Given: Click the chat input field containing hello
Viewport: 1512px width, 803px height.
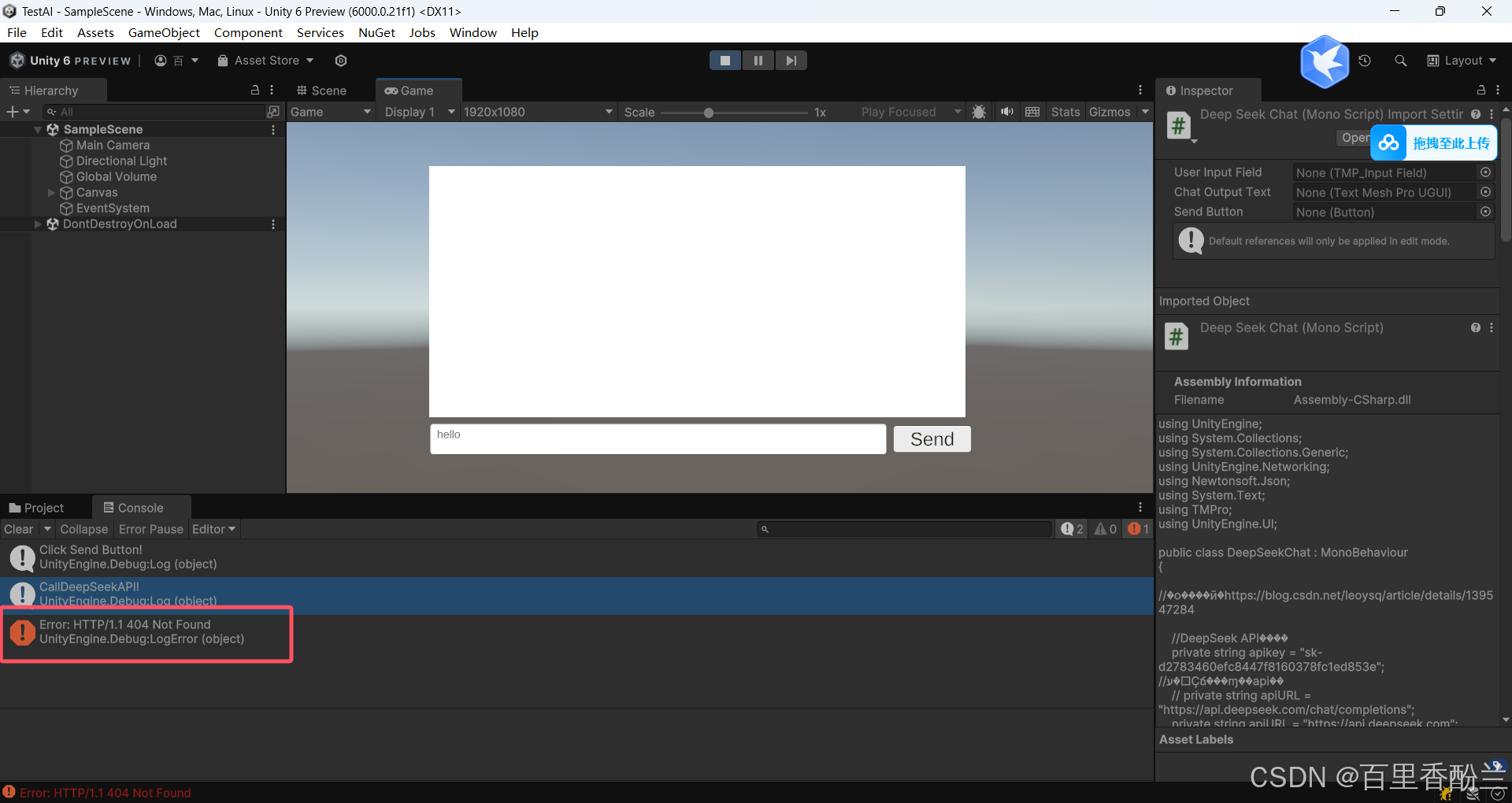Looking at the screenshot, I should coord(658,439).
